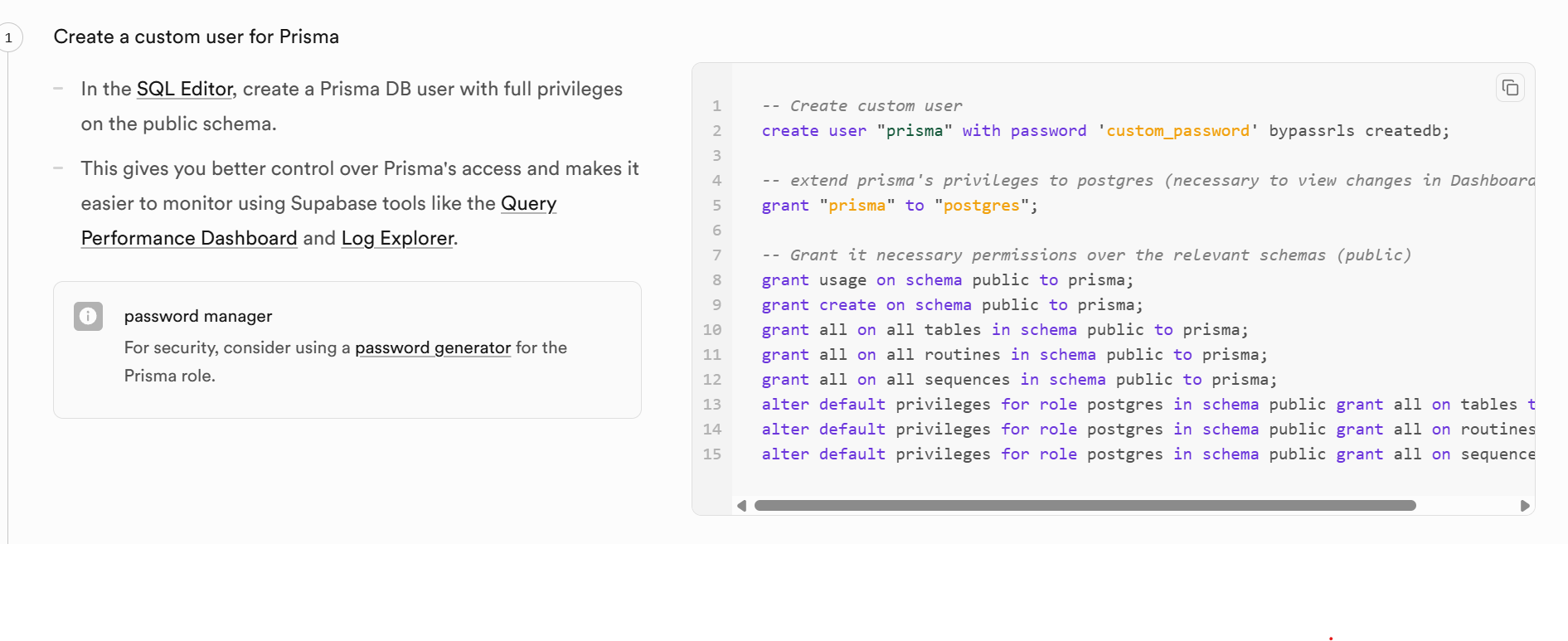Open the SQL Editor link

(185, 89)
